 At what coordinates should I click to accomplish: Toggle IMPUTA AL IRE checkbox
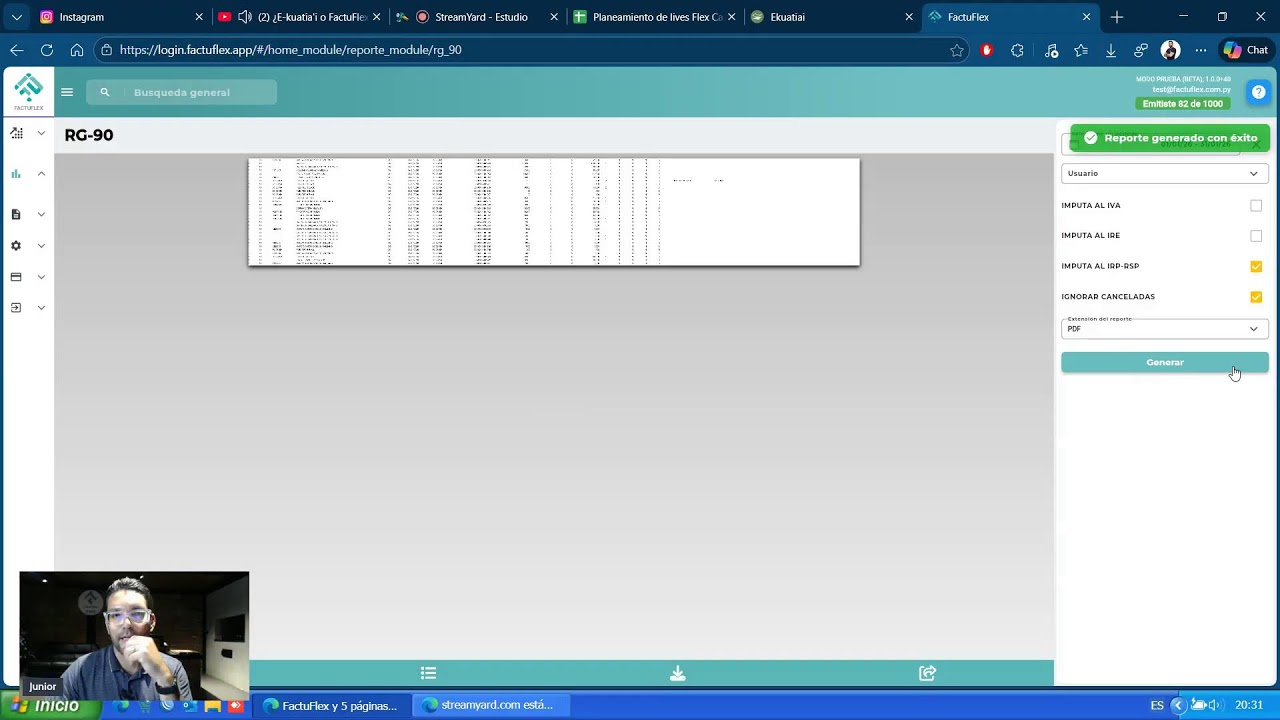tap(1256, 236)
